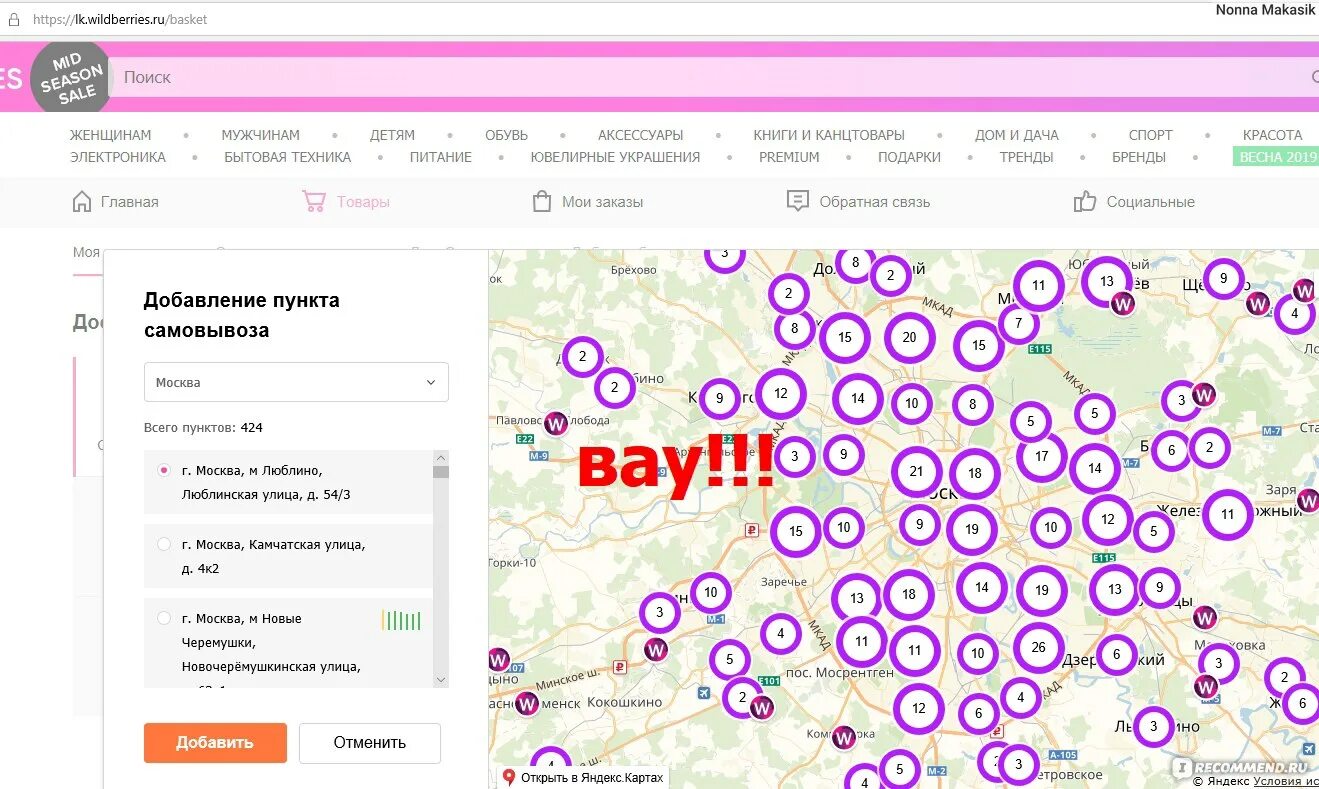The width and height of the screenshot is (1319, 789).
Task: Open the ДОМ И ДАЧА category menu
Action: 1016,135
